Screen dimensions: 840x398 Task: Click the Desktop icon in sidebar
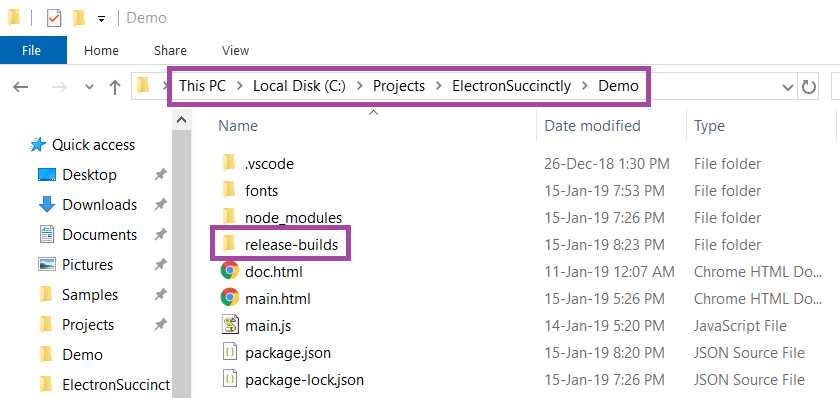[x=47, y=175]
